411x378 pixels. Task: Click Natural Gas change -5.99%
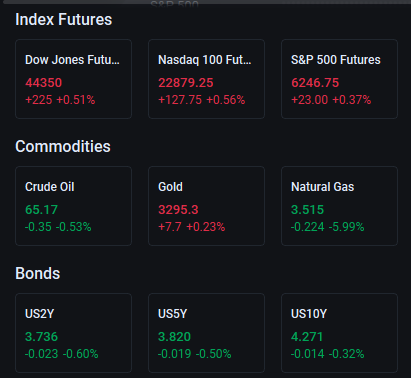(347, 227)
